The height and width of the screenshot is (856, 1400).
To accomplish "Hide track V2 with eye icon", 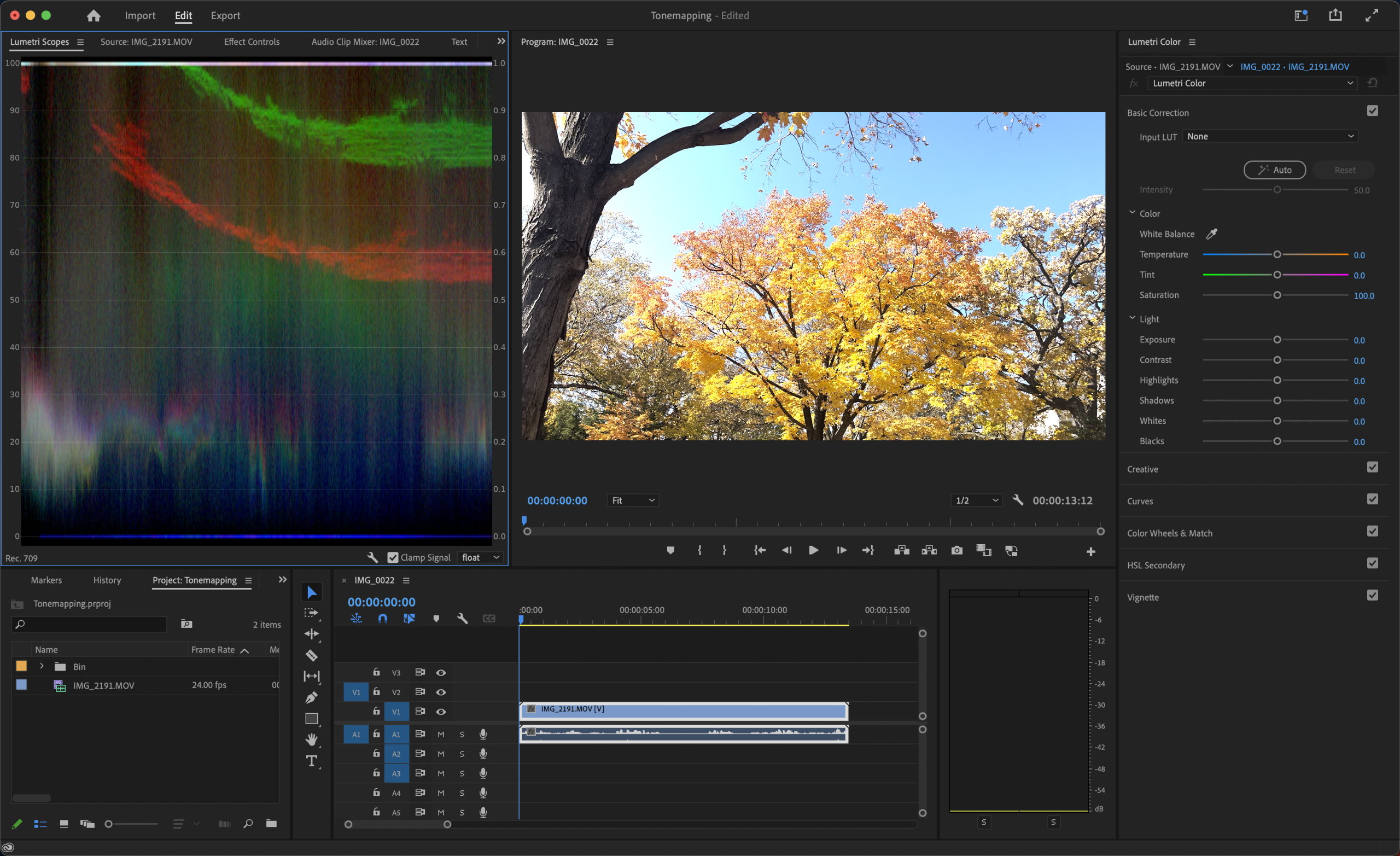I will tap(441, 692).
